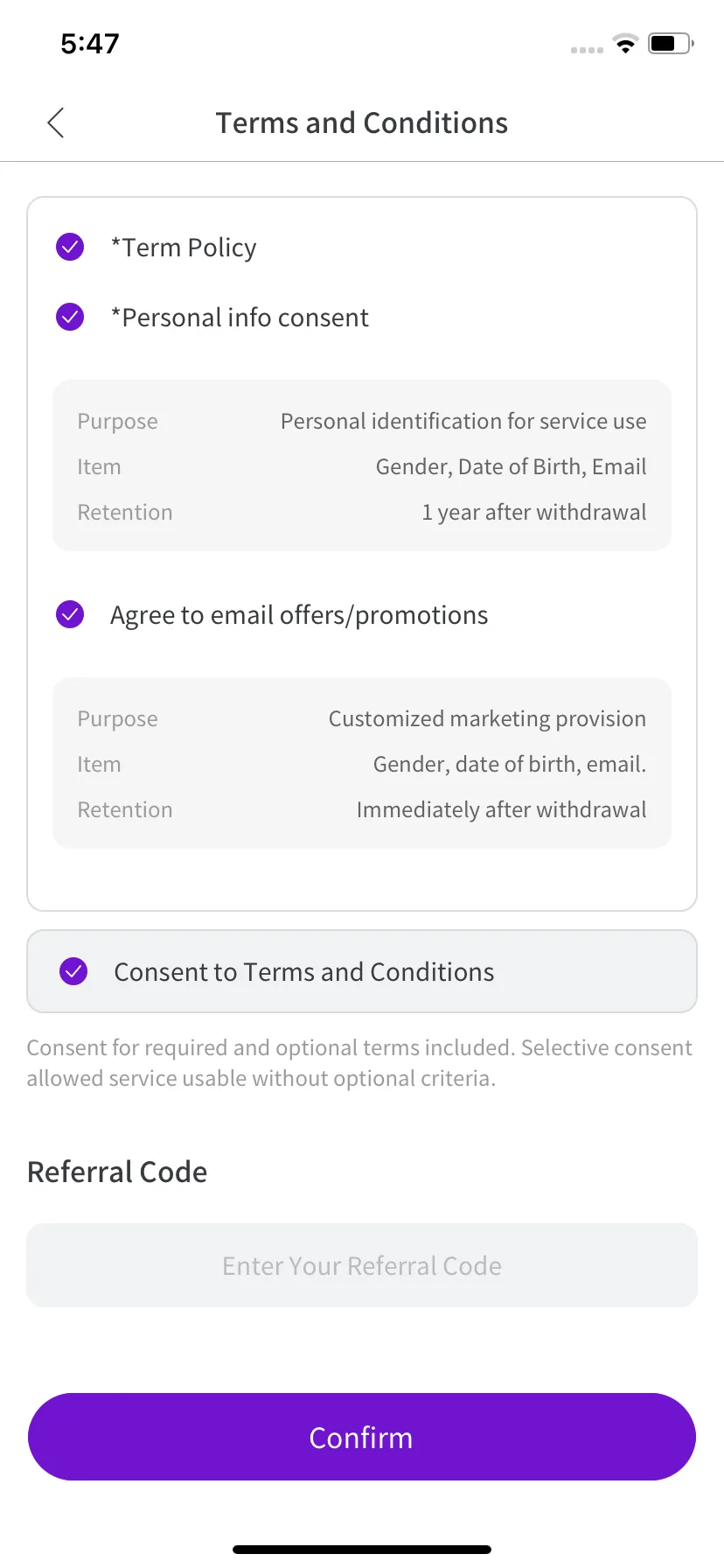Tap the home indicator bar at bottom
The image size is (724, 1568).
point(362,1549)
